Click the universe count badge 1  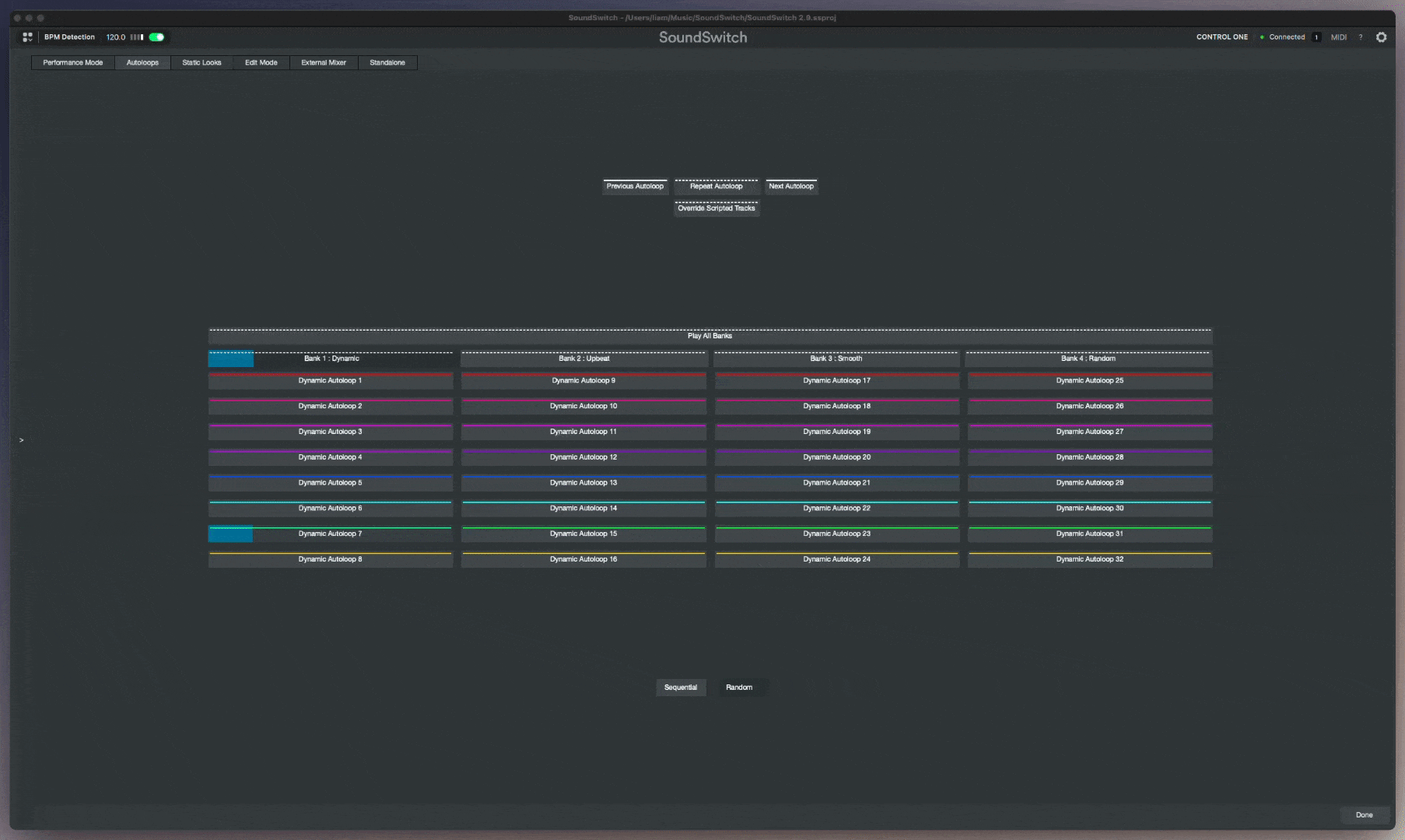(1316, 37)
